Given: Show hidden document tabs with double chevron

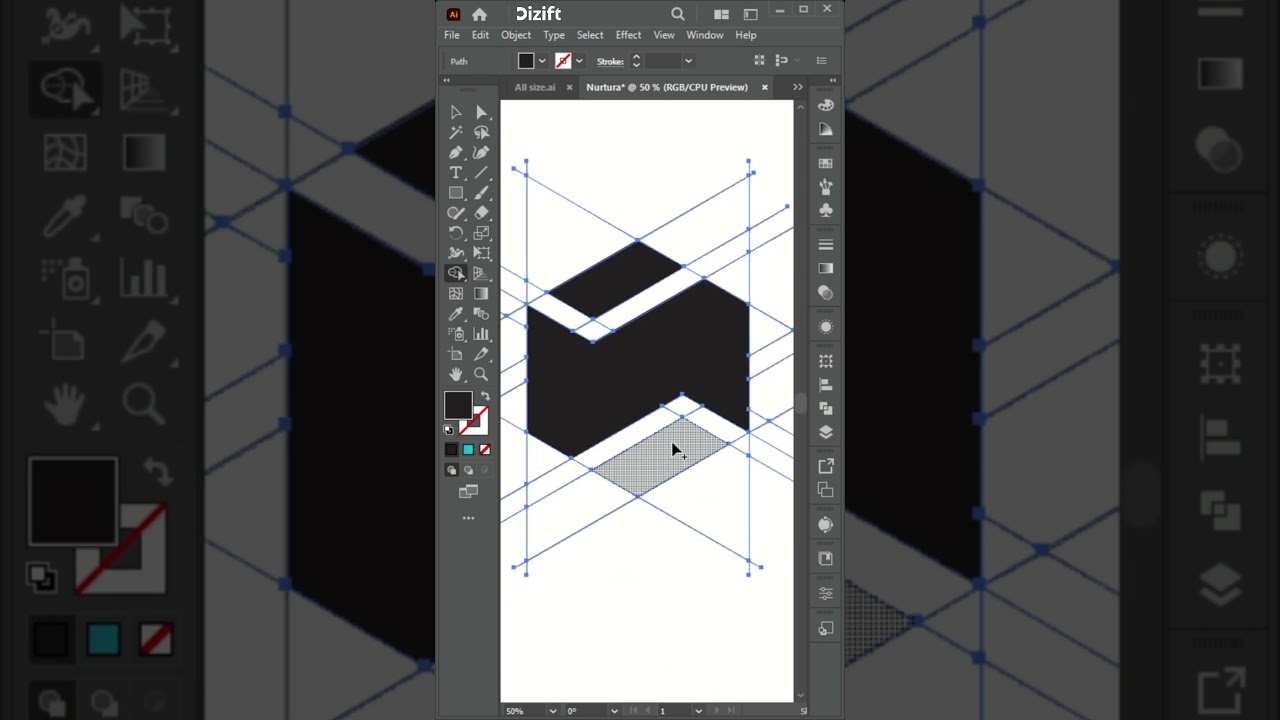Looking at the screenshot, I should coord(798,87).
